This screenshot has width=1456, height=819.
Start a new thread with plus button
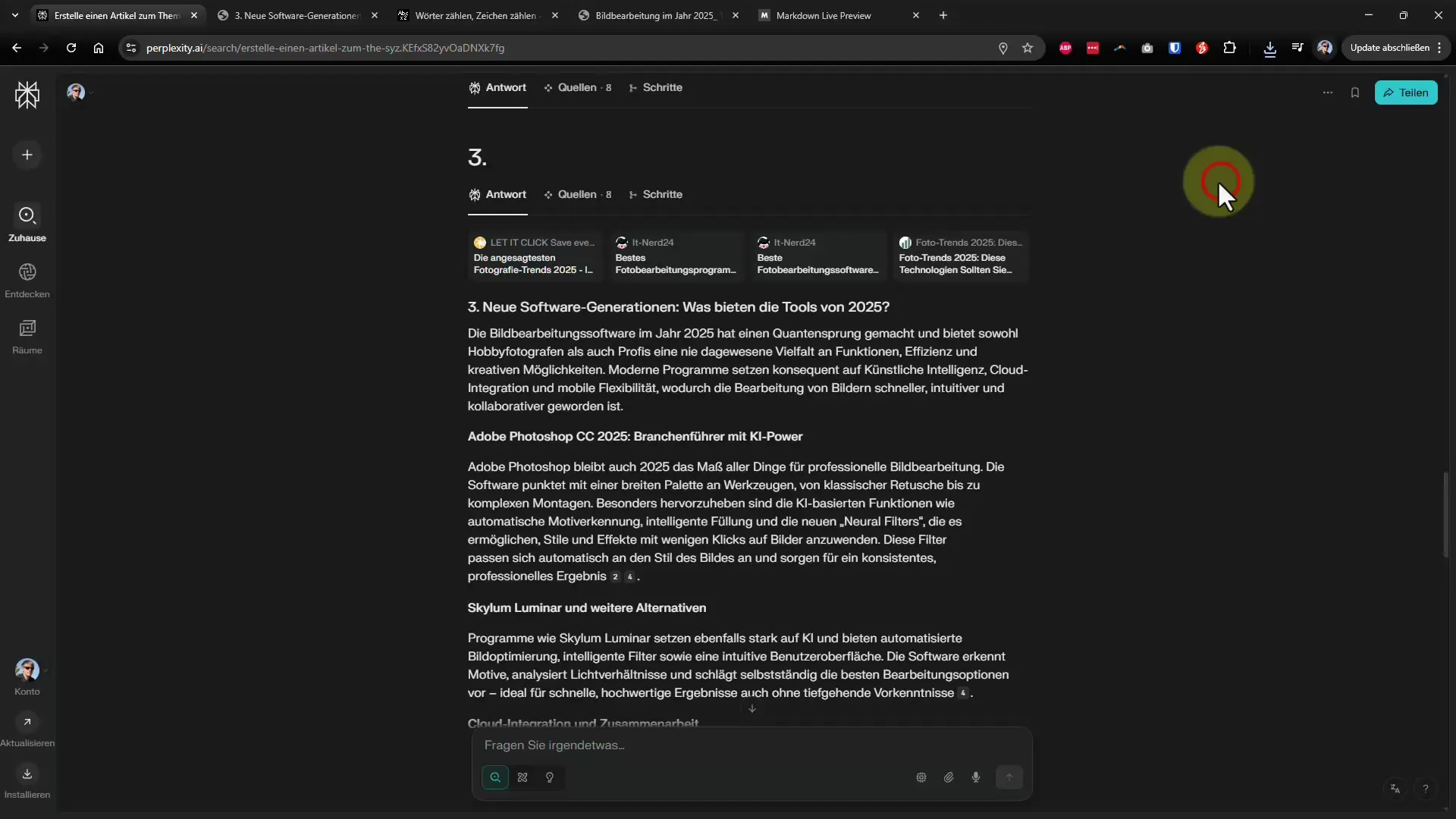[x=27, y=155]
